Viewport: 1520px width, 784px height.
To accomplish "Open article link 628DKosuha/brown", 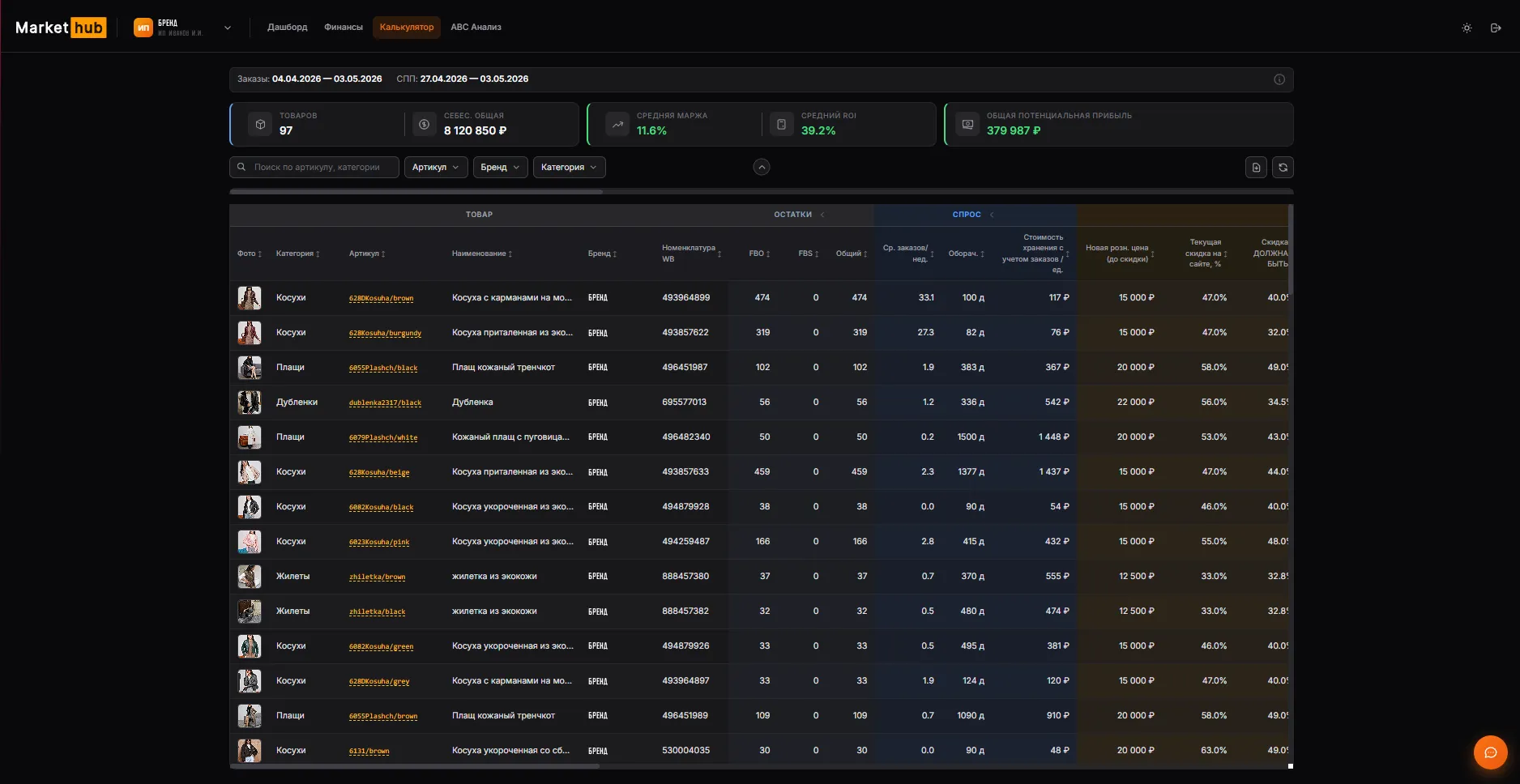I will [x=381, y=298].
